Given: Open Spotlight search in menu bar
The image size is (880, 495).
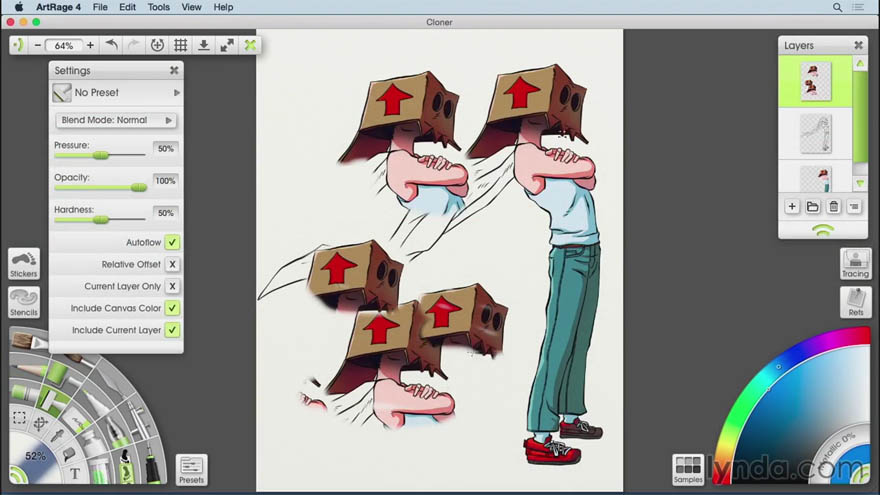Looking at the screenshot, I should [837, 7].
